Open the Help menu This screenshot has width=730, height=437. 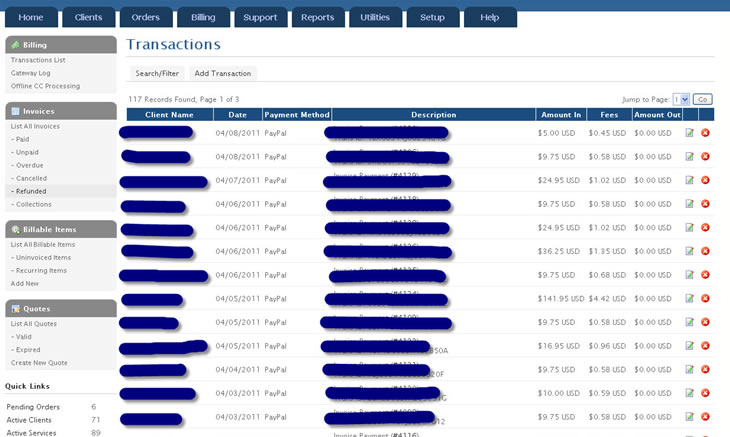(x=490, y=17)
